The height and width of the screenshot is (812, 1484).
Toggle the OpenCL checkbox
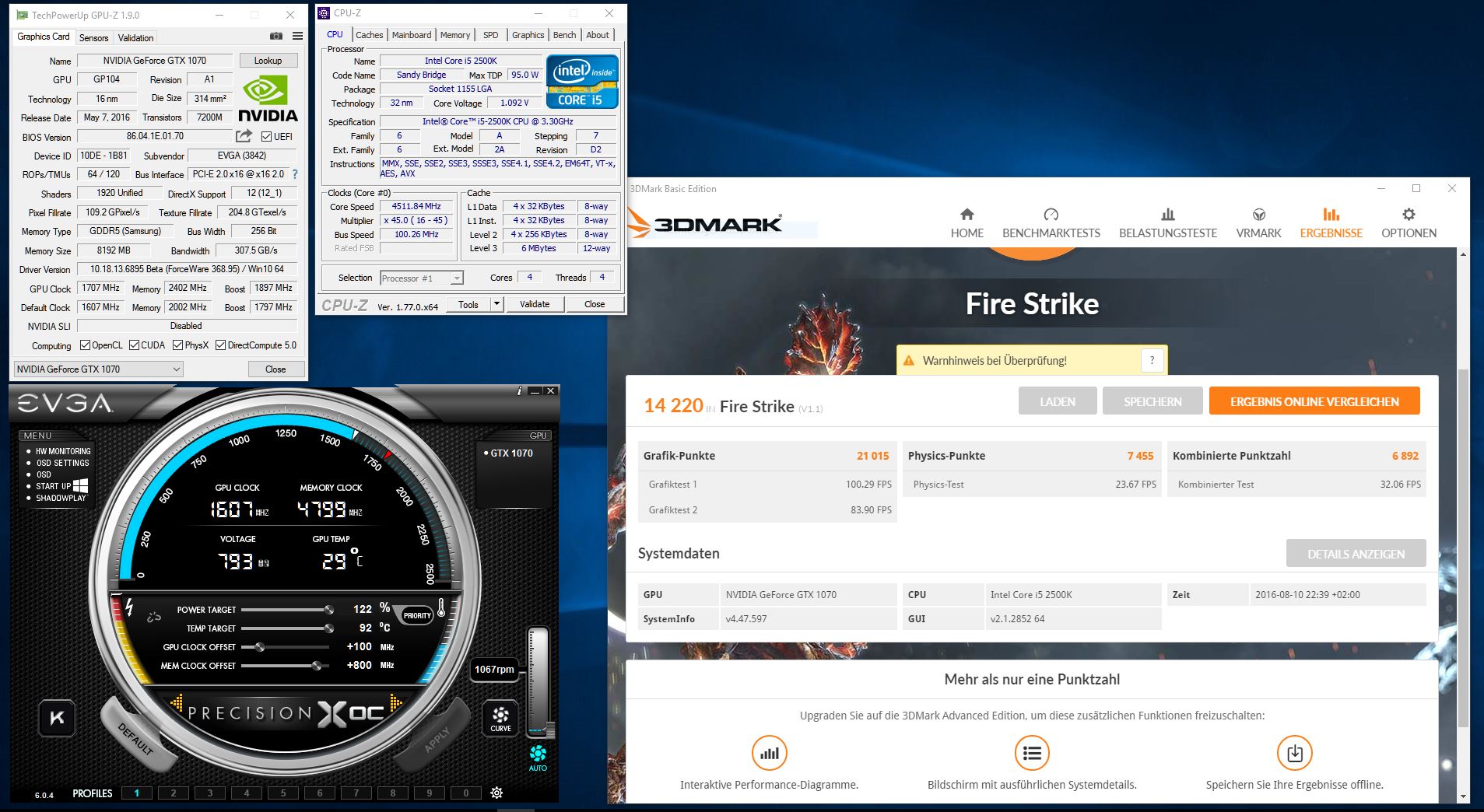pos(85,345)
